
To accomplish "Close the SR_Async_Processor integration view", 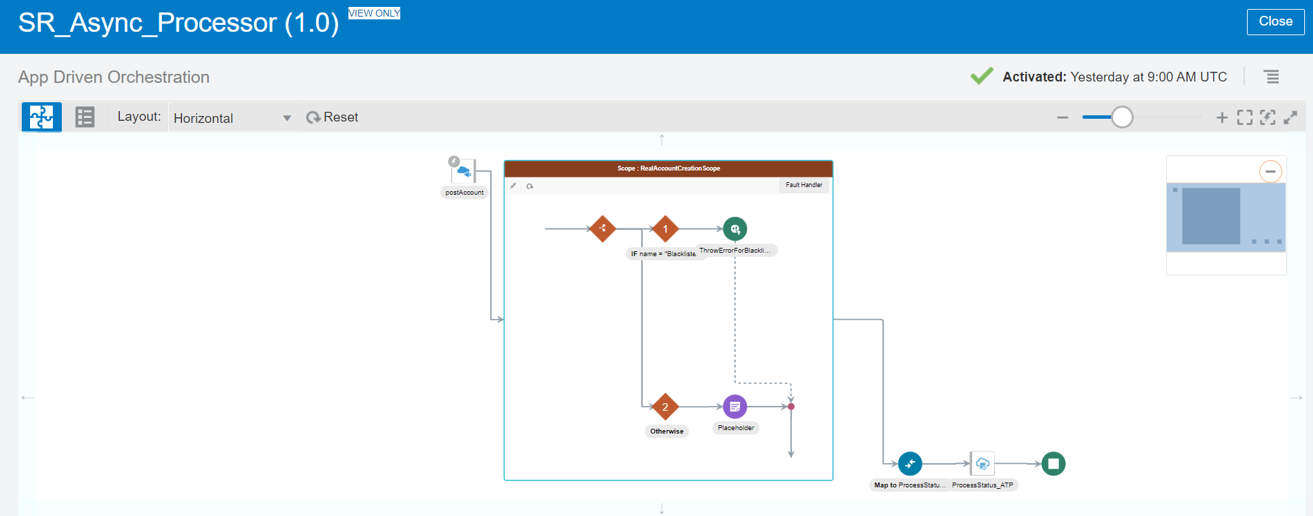I will point(1275,21).
